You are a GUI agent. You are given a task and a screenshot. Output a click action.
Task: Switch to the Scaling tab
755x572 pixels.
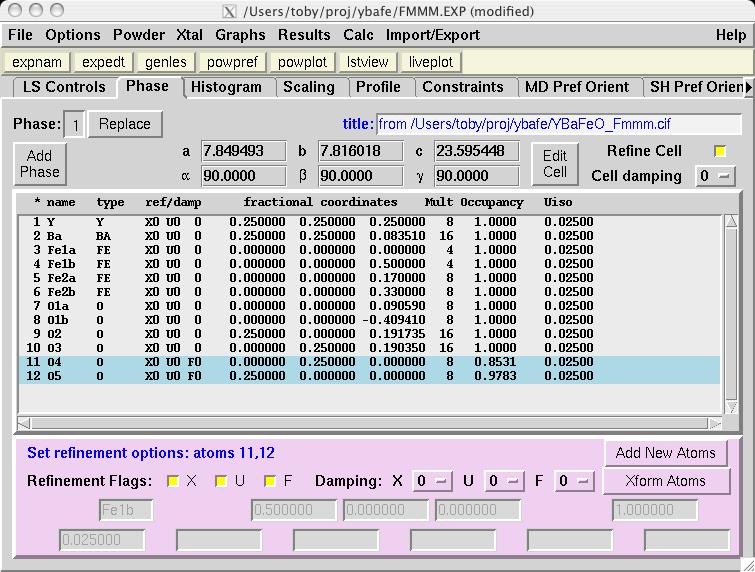(309, 87)
